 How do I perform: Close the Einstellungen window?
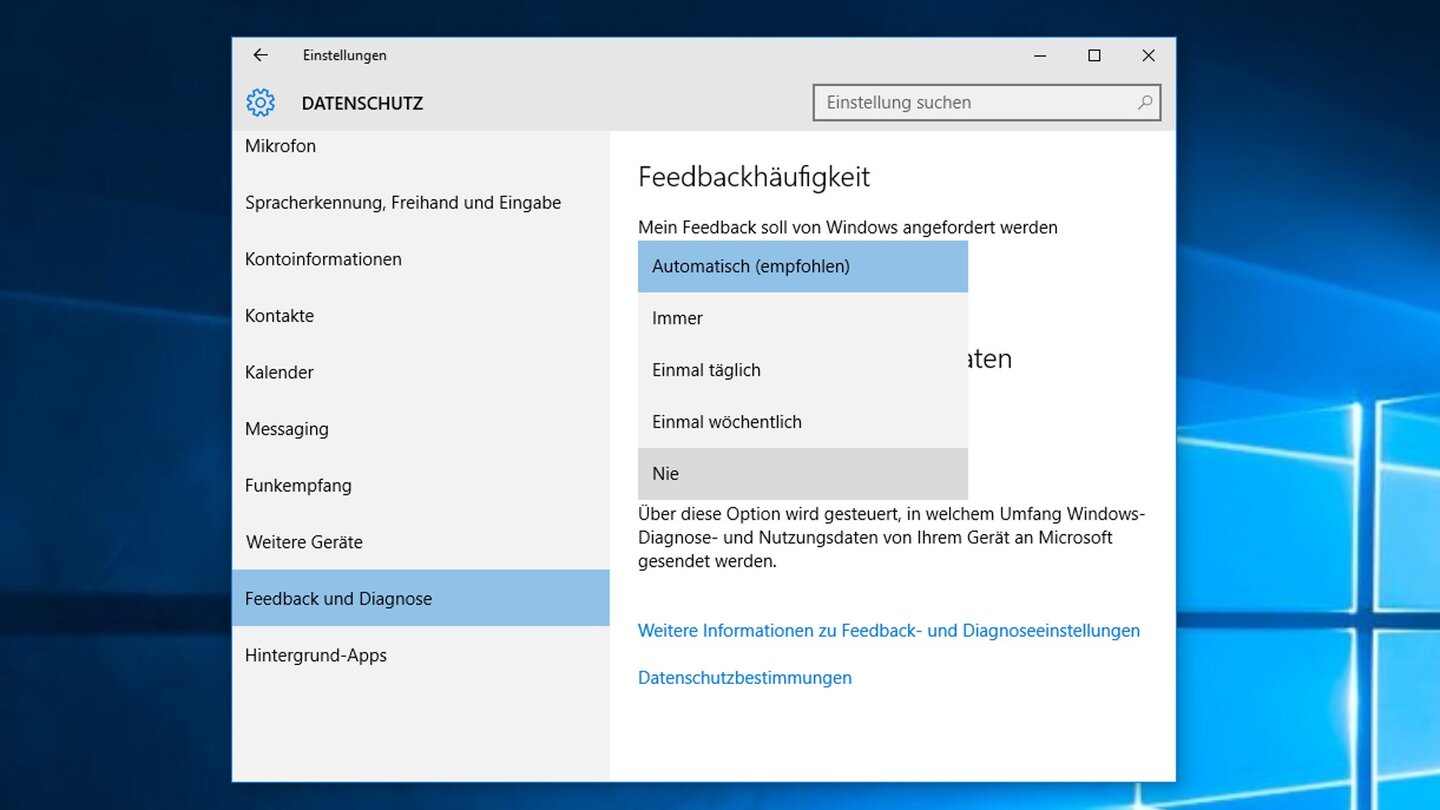click(1148, 55)
